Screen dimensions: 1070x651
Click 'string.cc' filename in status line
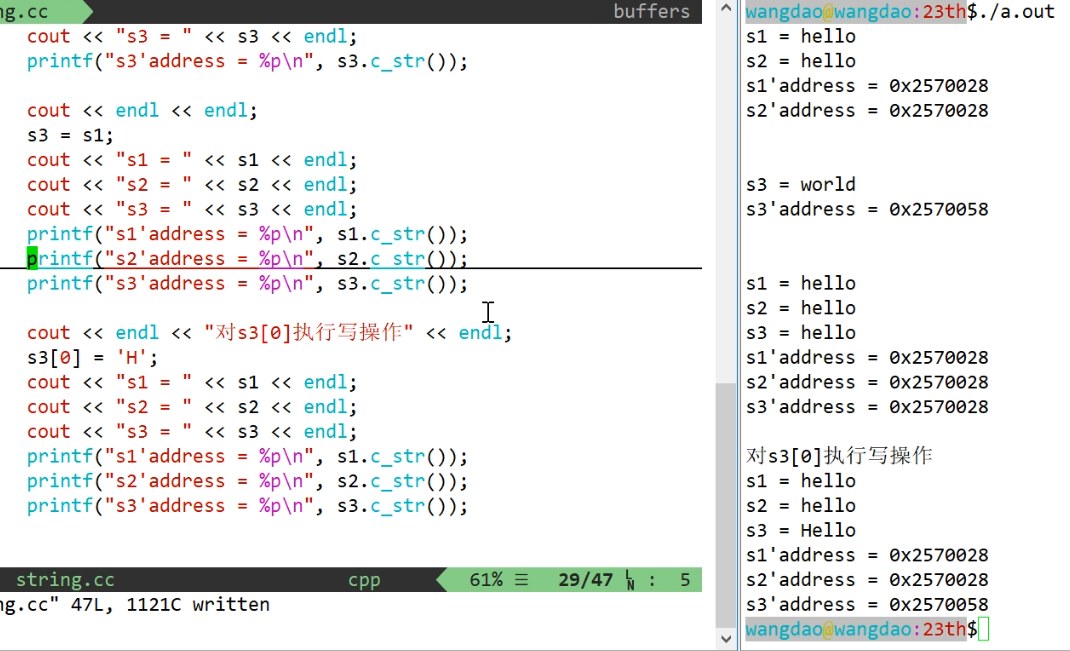coord(65,579)
